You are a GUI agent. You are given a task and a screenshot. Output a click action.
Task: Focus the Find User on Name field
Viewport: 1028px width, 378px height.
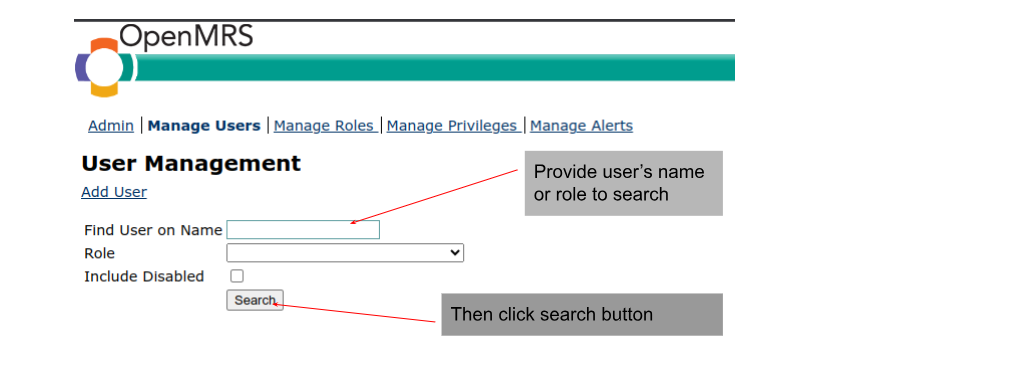pyautogui.click(x=303, y=230)
